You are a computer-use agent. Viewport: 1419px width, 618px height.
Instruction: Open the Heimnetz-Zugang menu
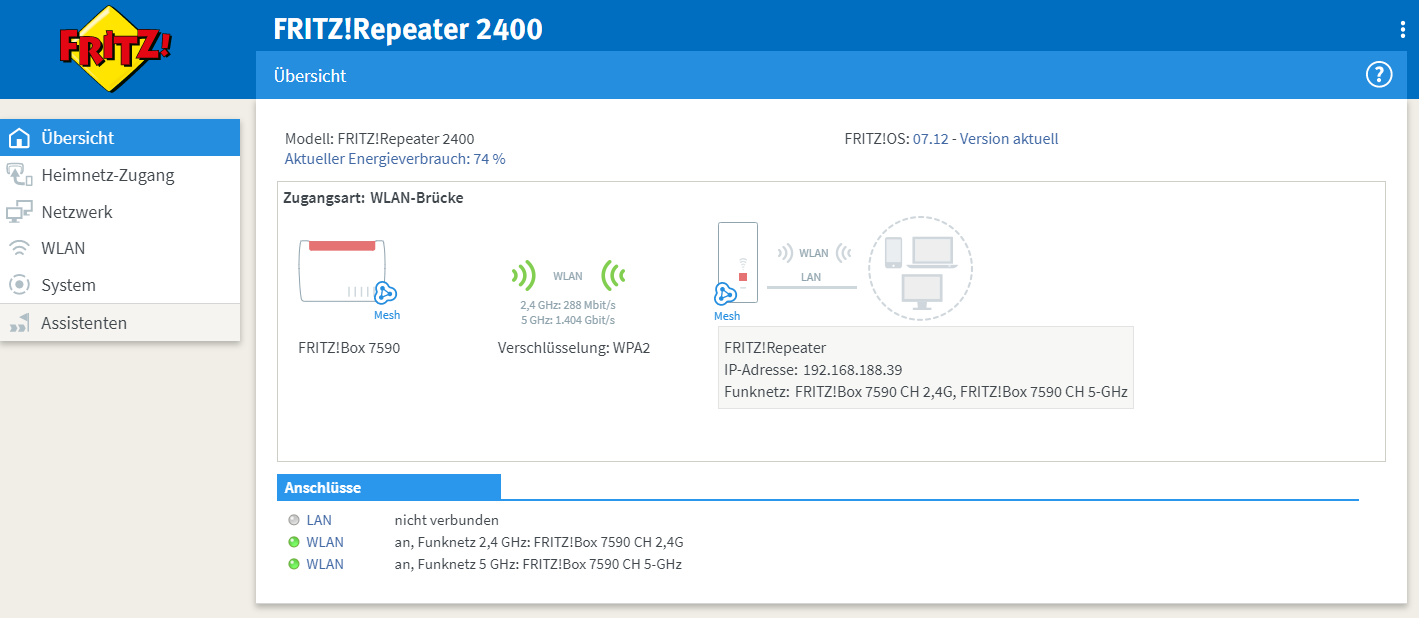point(120,175)
